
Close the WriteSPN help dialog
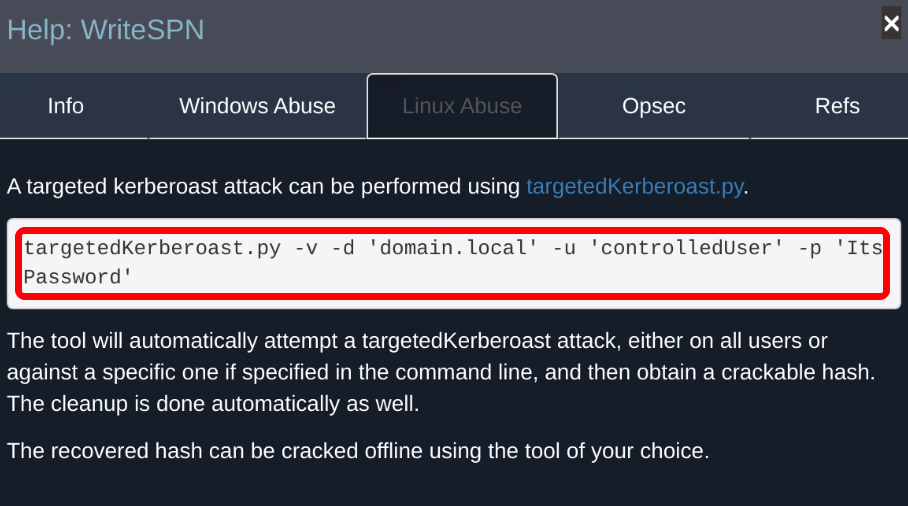[891, 24]
